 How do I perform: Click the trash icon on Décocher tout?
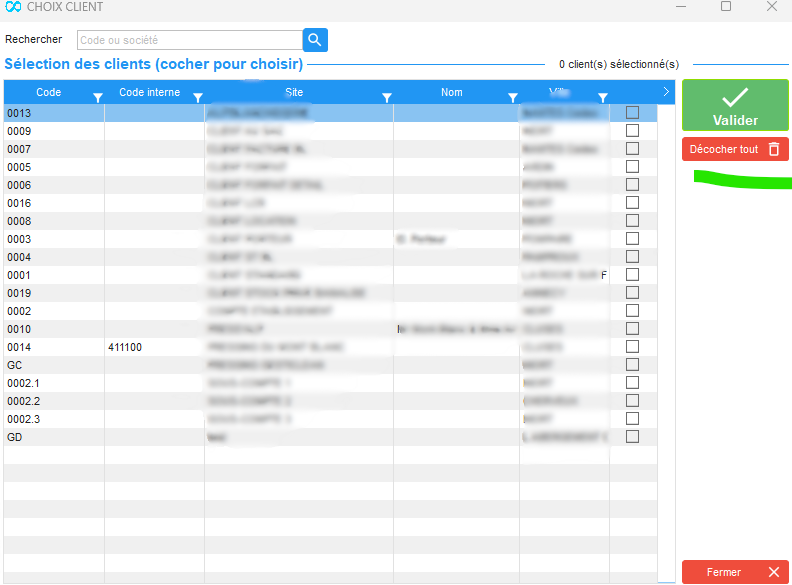773,149
